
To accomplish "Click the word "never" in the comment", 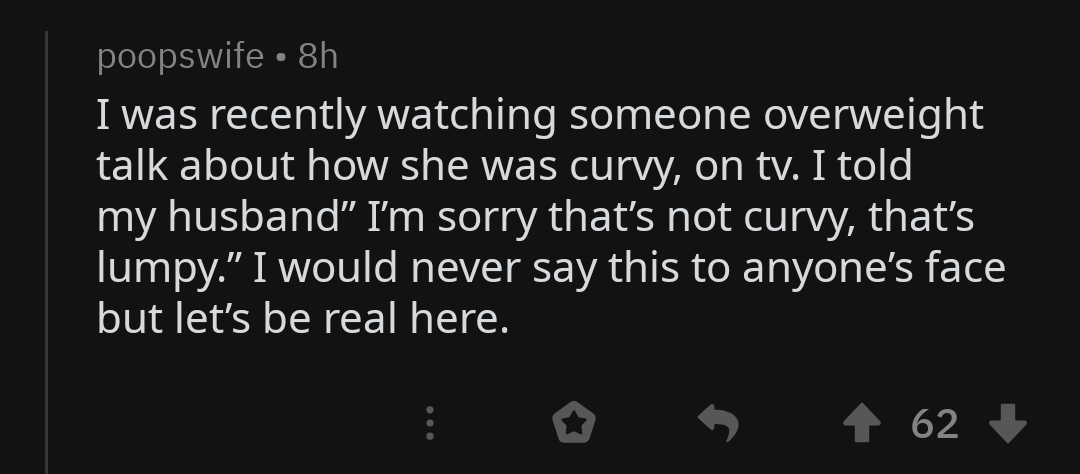I will click(x=476, y=268).
